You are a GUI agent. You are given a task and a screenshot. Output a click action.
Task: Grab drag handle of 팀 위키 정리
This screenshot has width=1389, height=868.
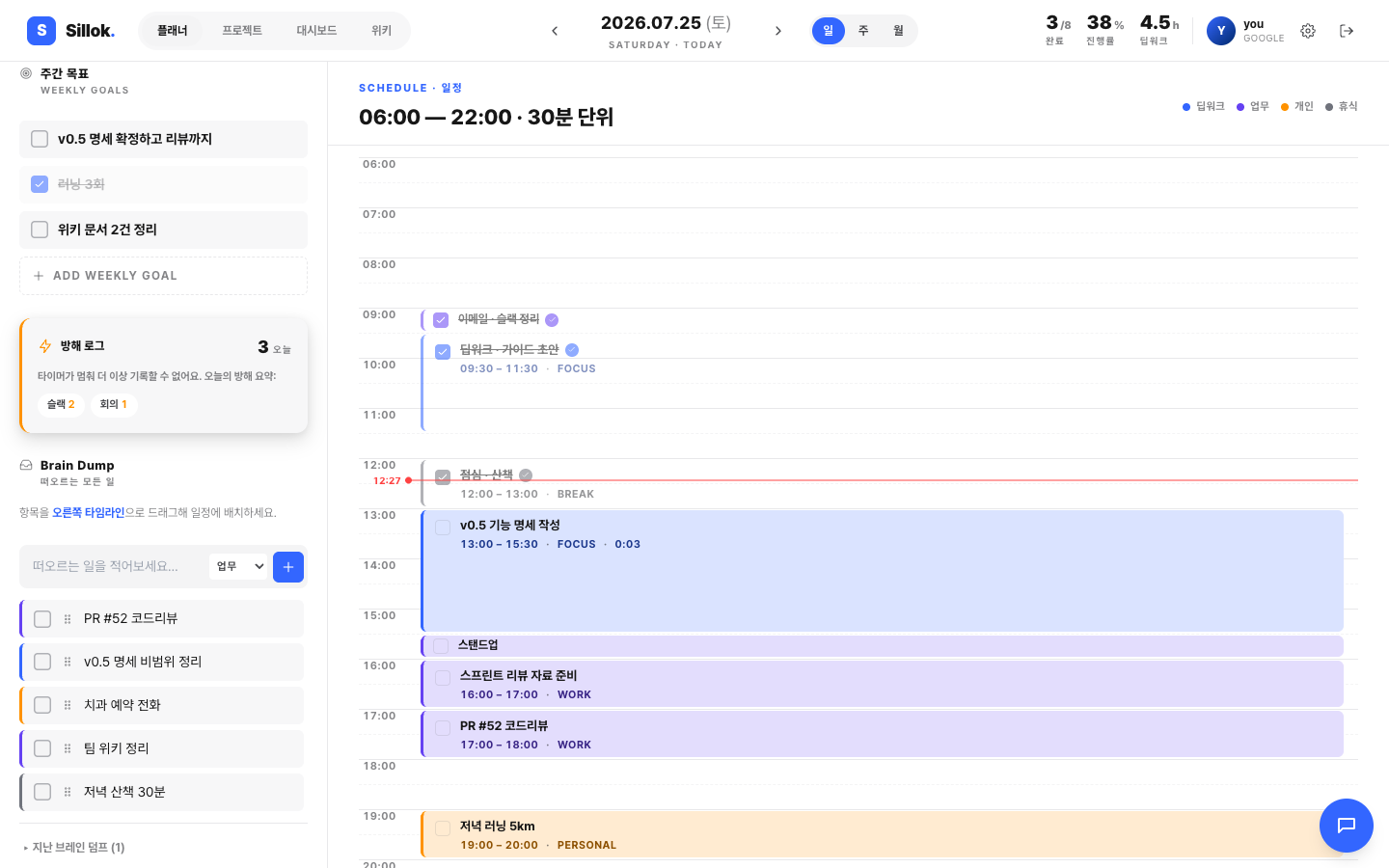pyautogui.click(x=68, y=749)
